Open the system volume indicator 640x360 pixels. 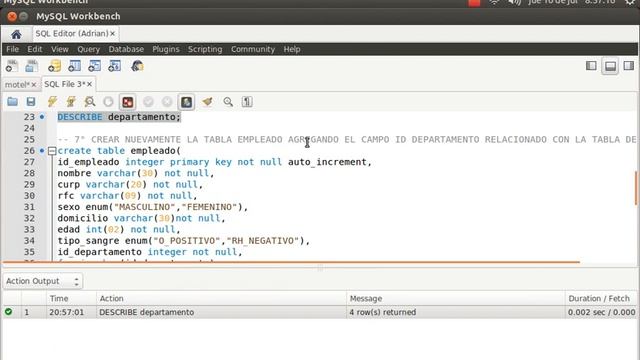click(x=514, y=2)
